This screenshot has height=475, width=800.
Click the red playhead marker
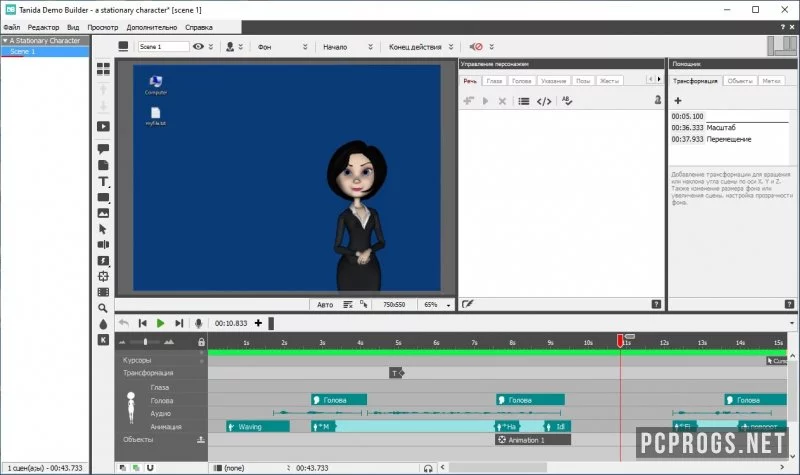pos(620,340)
